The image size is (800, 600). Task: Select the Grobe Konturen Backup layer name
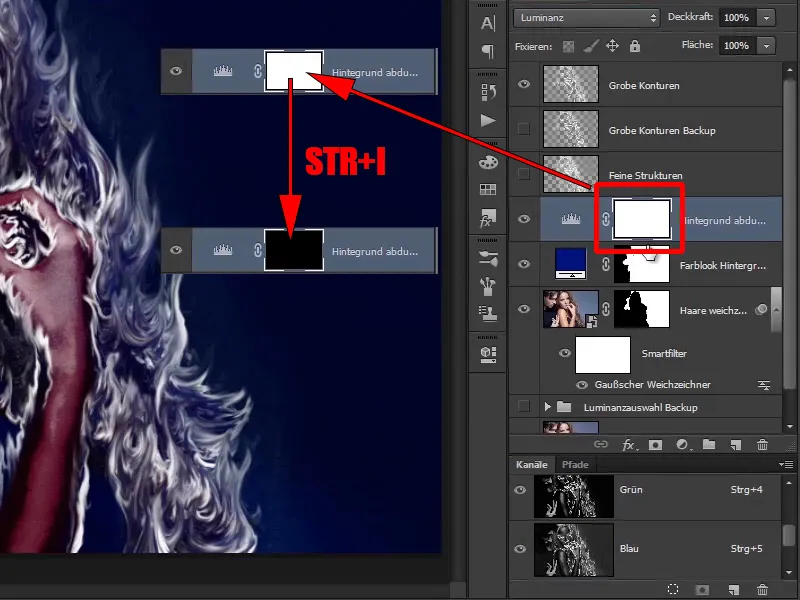662,131
